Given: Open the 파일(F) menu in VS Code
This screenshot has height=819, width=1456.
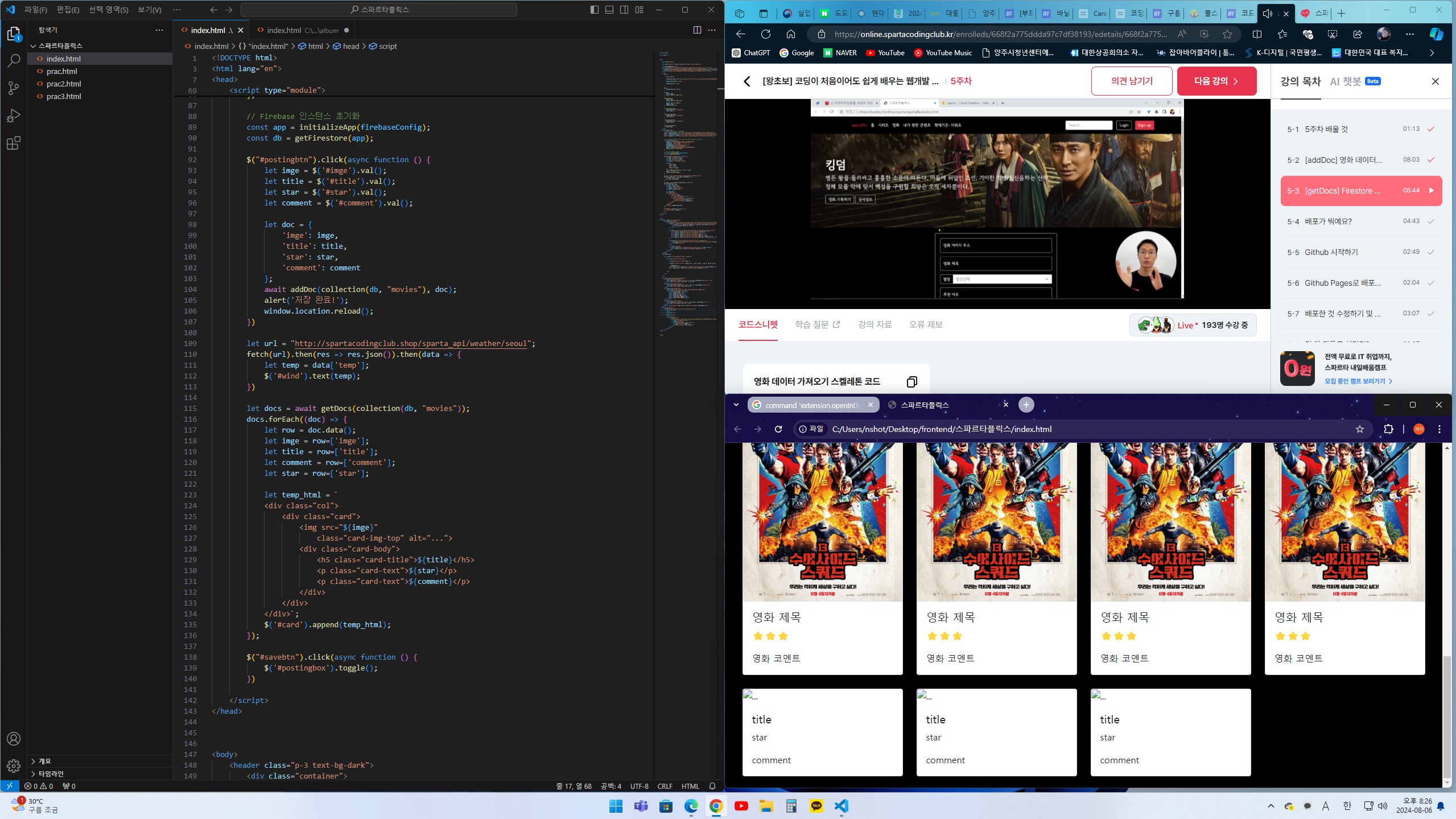Looking at the screenshot, I should point(36,10).
